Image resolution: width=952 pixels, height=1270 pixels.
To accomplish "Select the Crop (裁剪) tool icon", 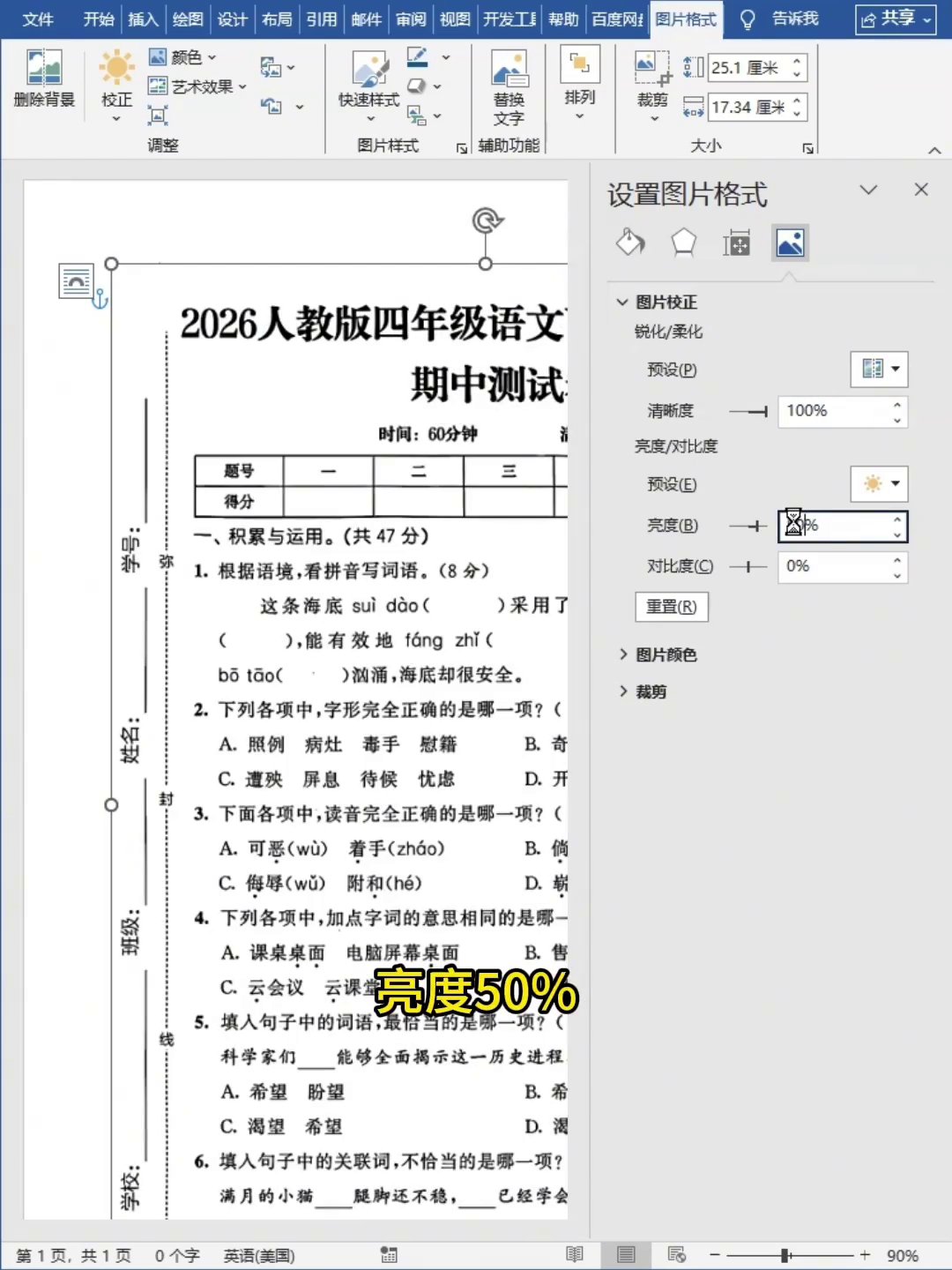I will tap(653, 67).
